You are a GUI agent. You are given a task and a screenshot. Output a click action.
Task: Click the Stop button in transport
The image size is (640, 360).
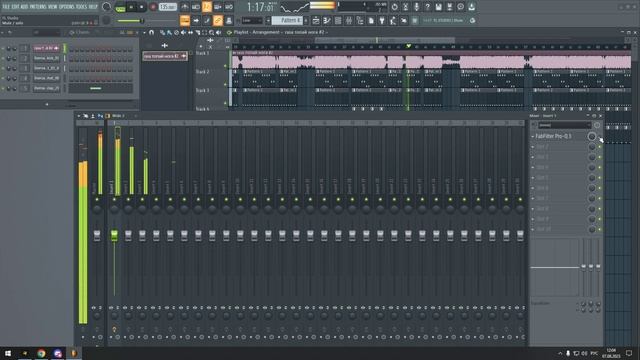(x=142, y=7)
